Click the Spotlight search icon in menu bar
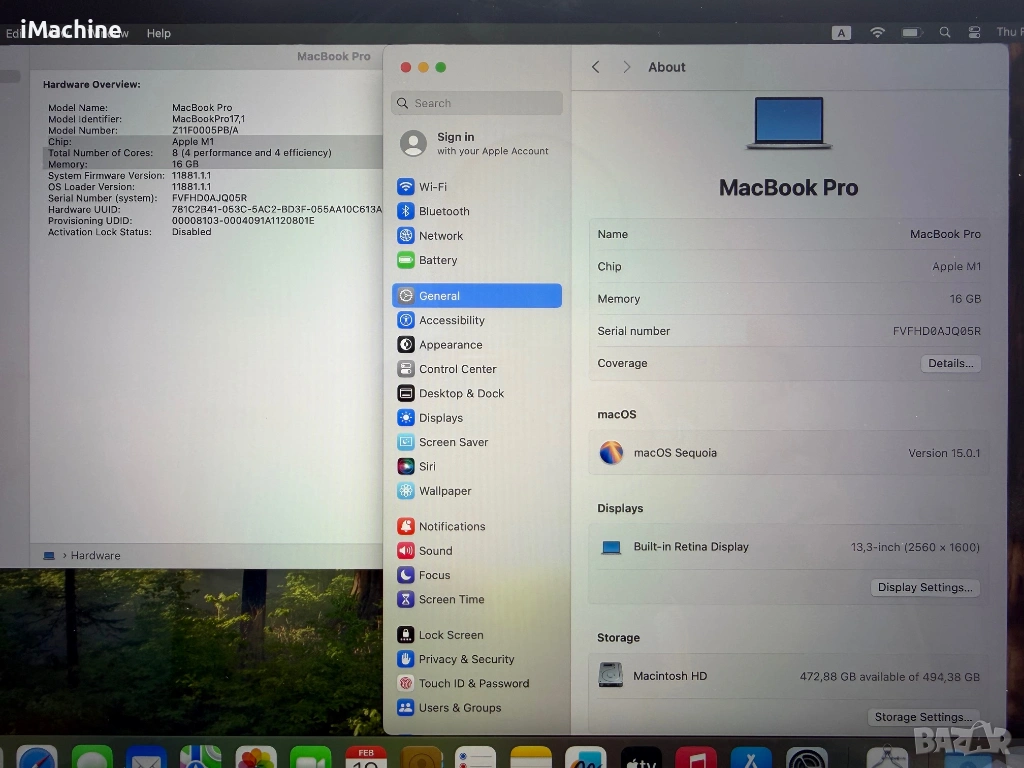The image size is (1024, 768). point(945,33)
